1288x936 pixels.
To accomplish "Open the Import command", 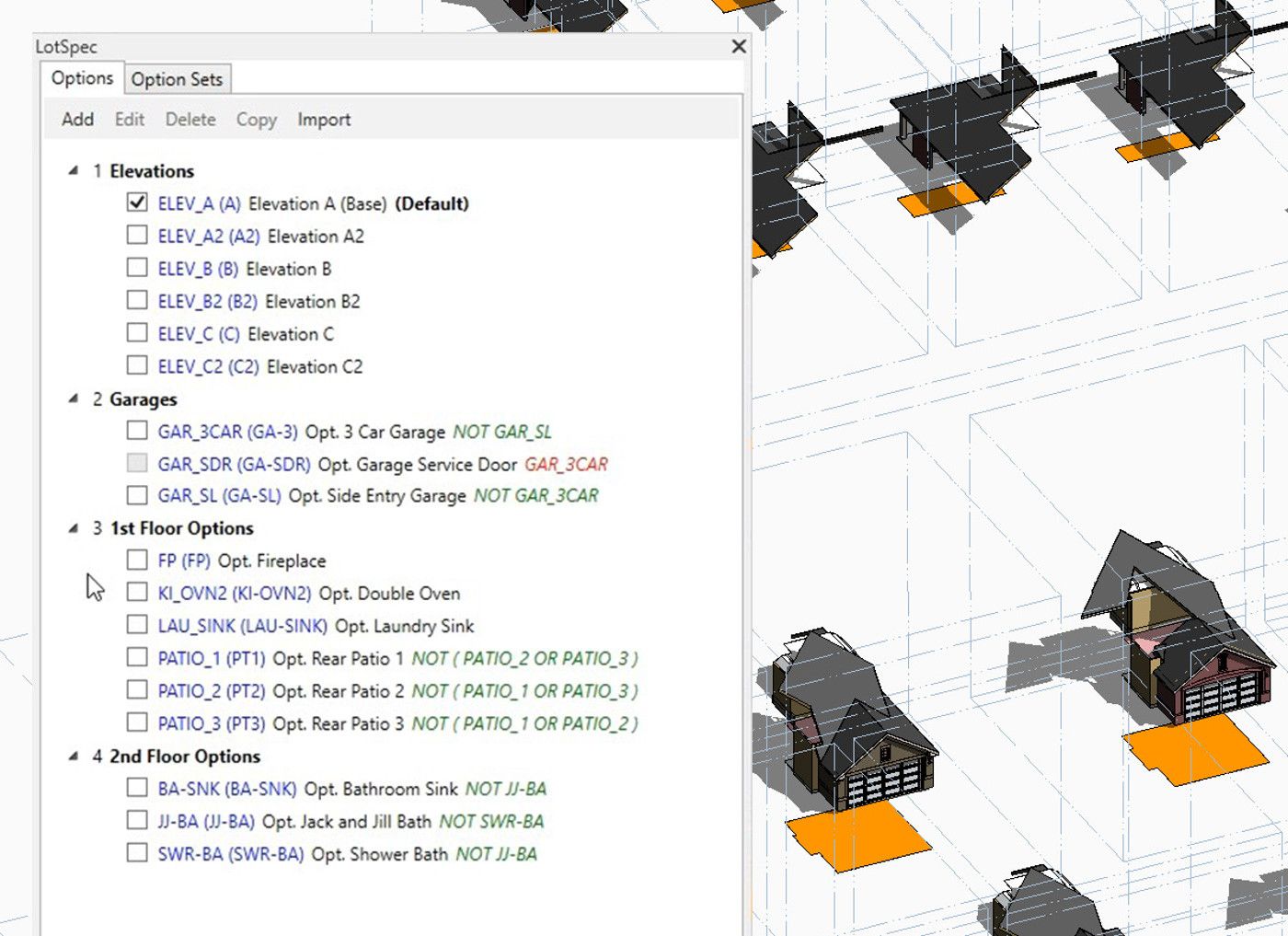I will (x=323, y=120).
